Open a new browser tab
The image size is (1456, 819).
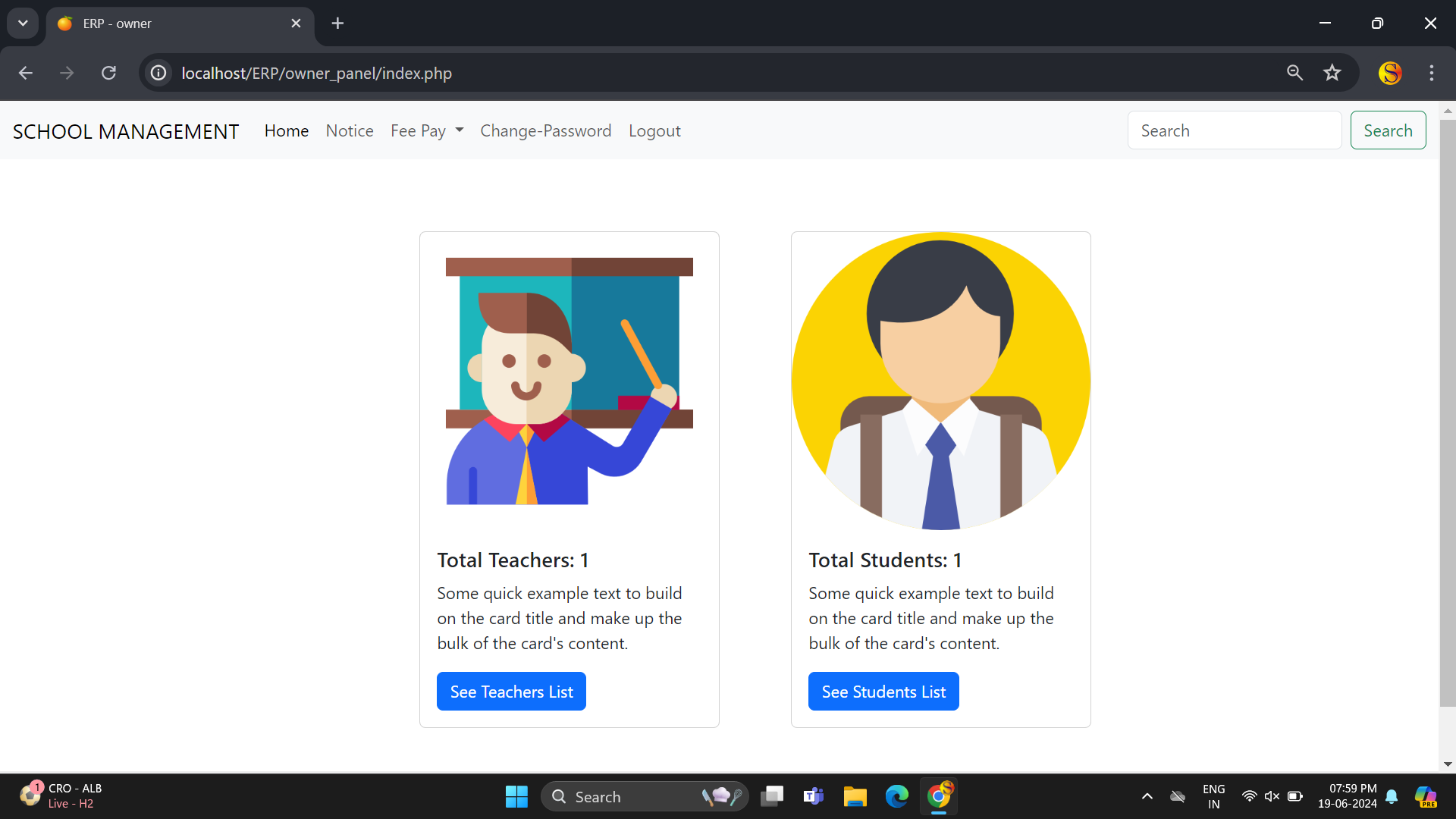click(337, 24)
